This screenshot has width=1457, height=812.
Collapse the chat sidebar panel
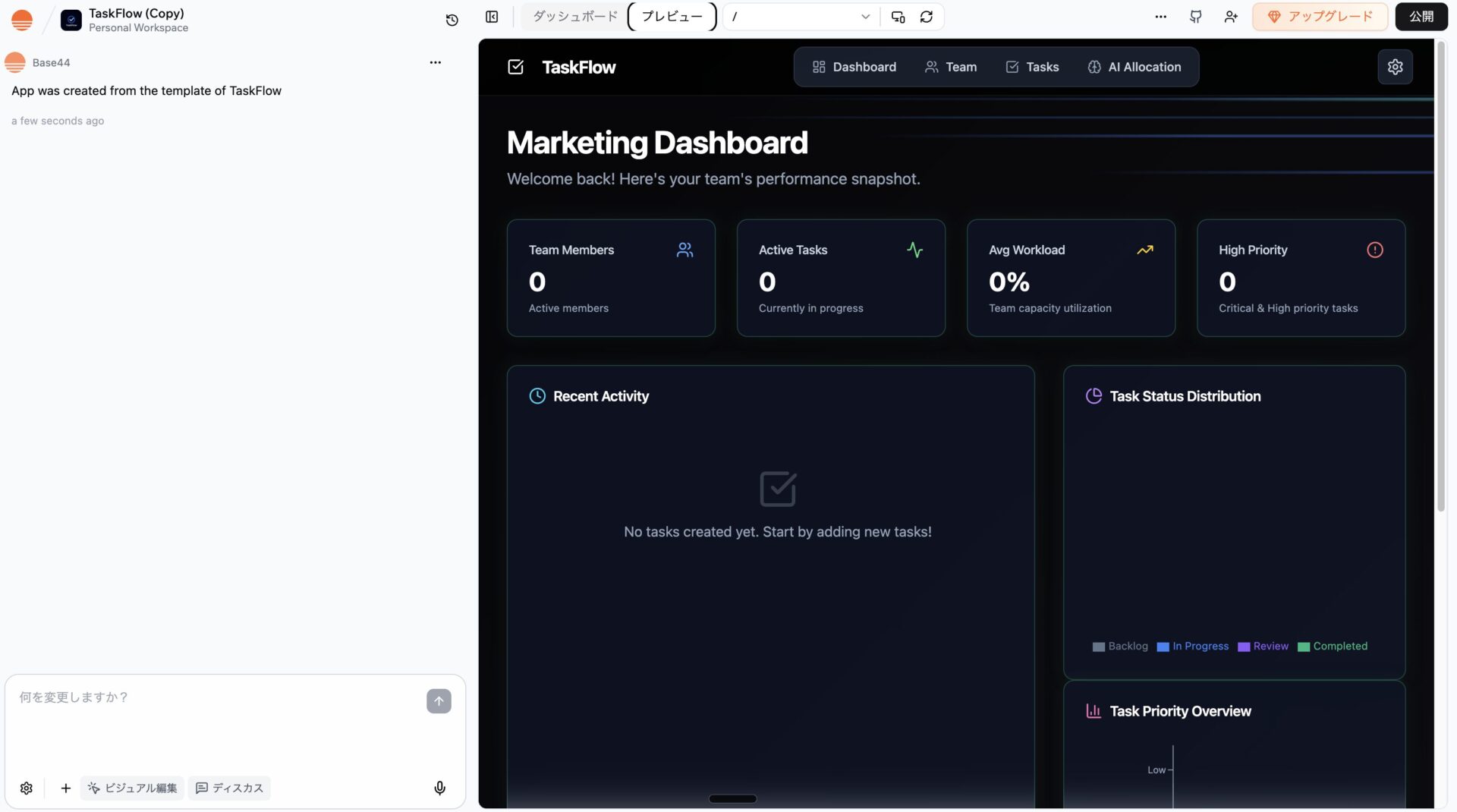tap(492, 17)
